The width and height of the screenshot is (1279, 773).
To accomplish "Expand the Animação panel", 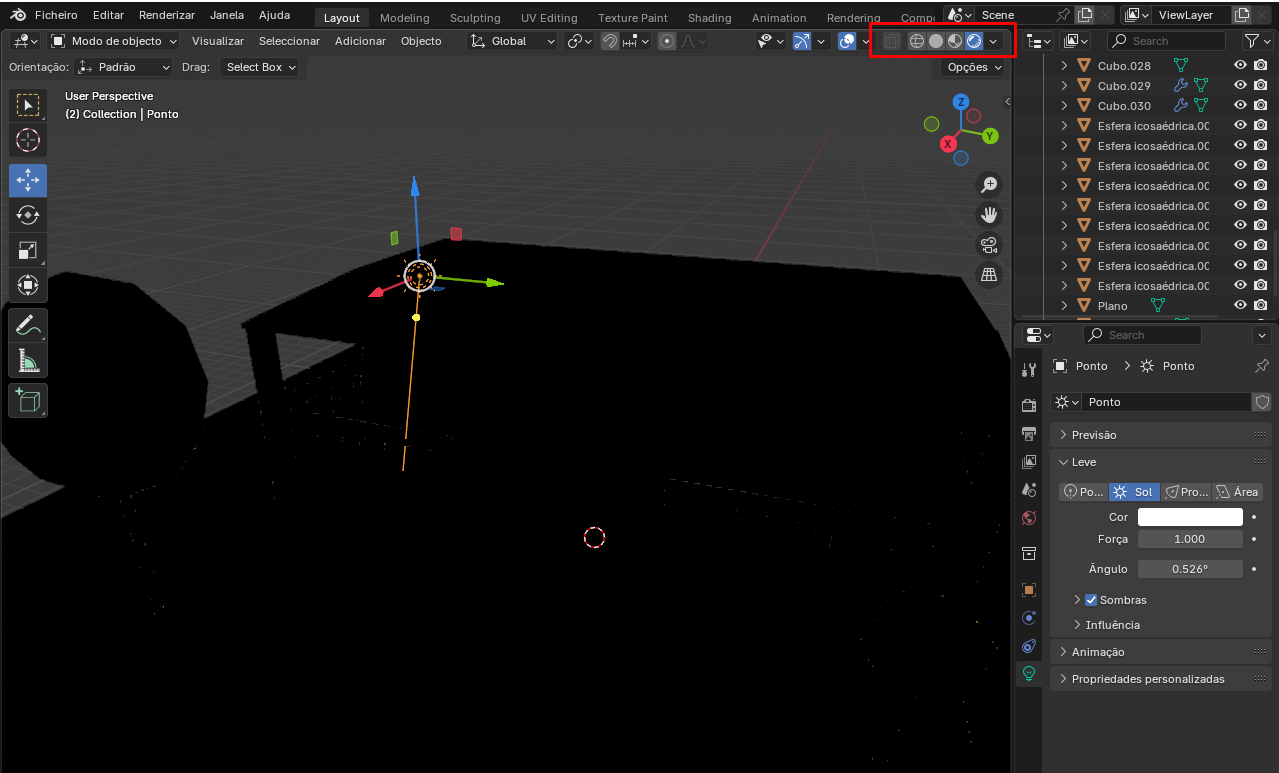I will (1161, 652).
